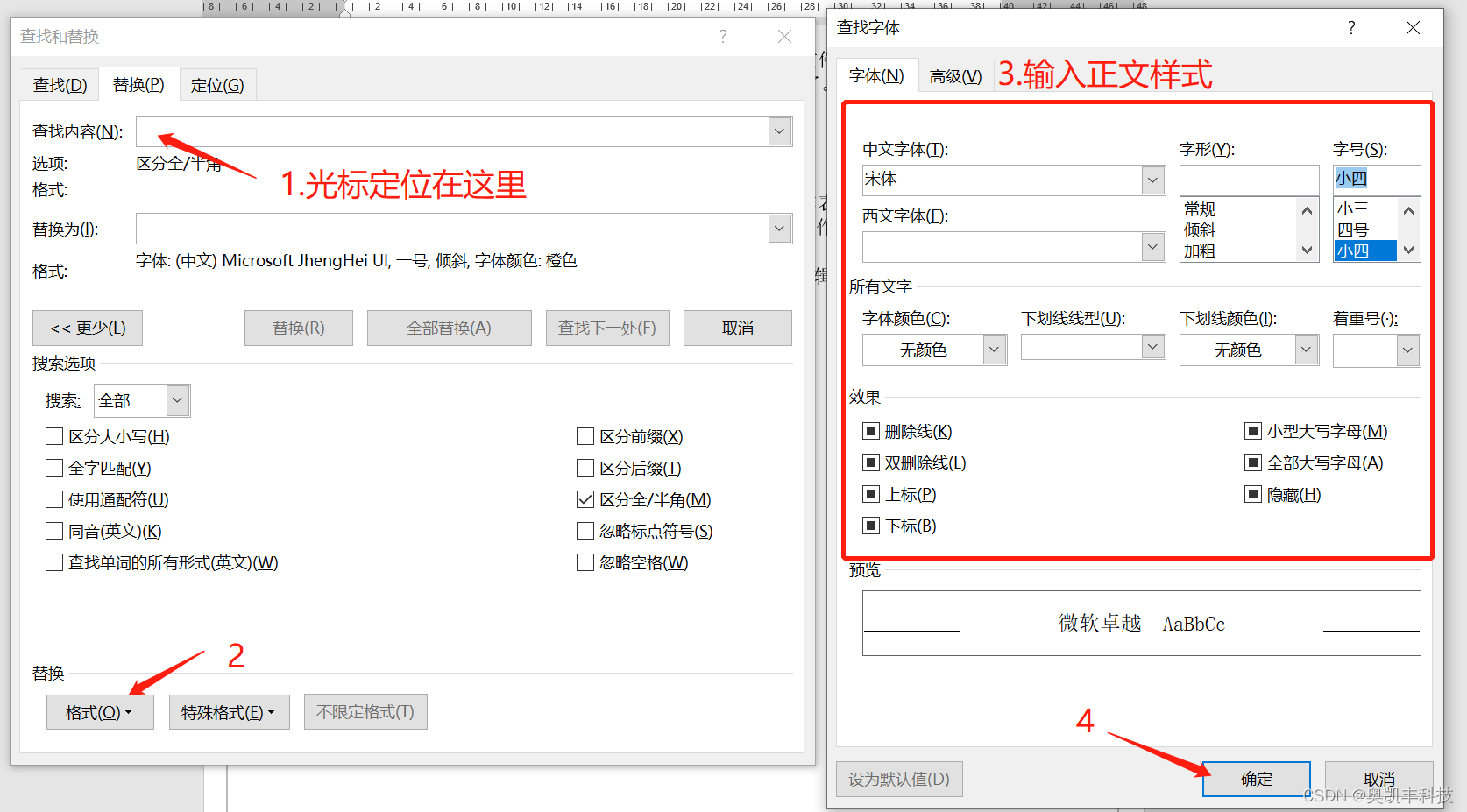Screen dimensions: 1467x812
Task: Open 替换为 dropdown arrow
Action: (780, 229)
